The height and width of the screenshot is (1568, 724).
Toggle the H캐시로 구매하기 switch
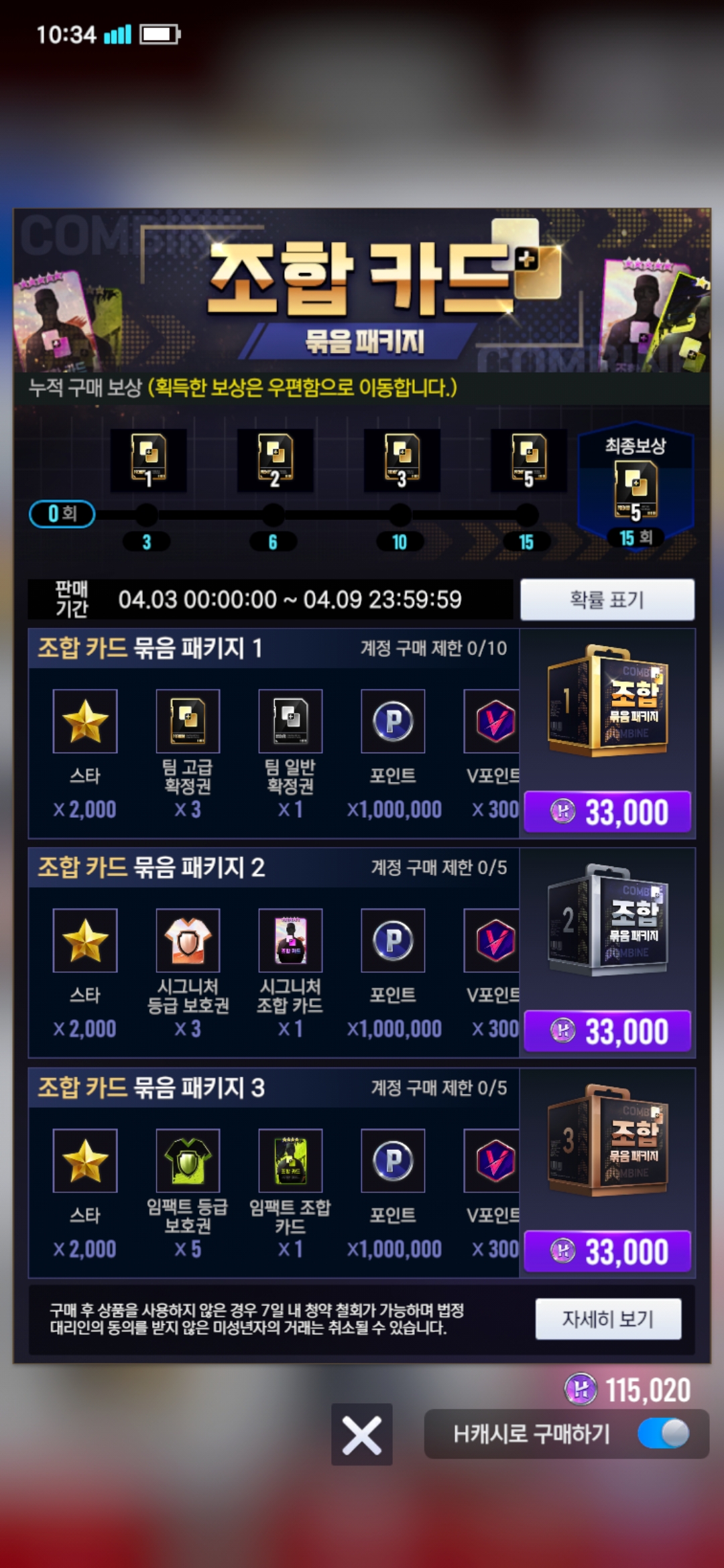663,1434
